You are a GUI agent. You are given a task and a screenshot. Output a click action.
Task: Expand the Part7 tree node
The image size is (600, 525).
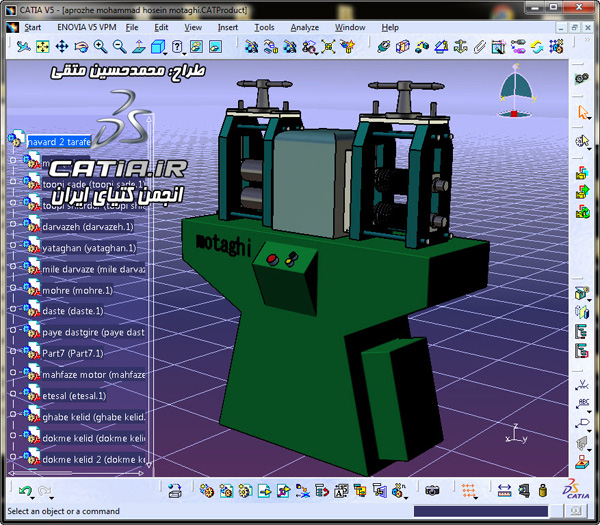(x=13, y=351)
